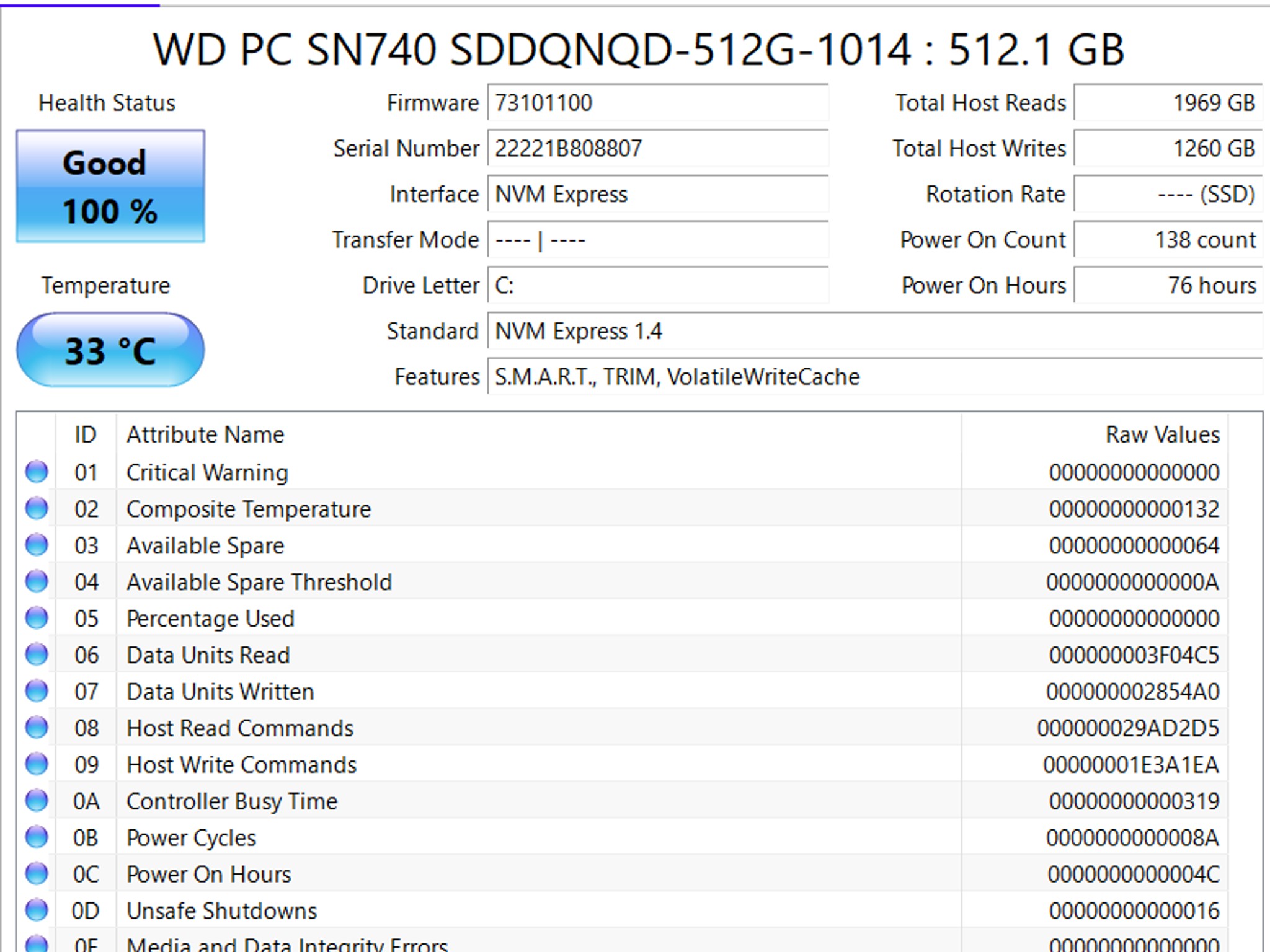Click the status orb for Critical Warning
The width and height of the screenshot is (1270, 952).
click(37, 472)
